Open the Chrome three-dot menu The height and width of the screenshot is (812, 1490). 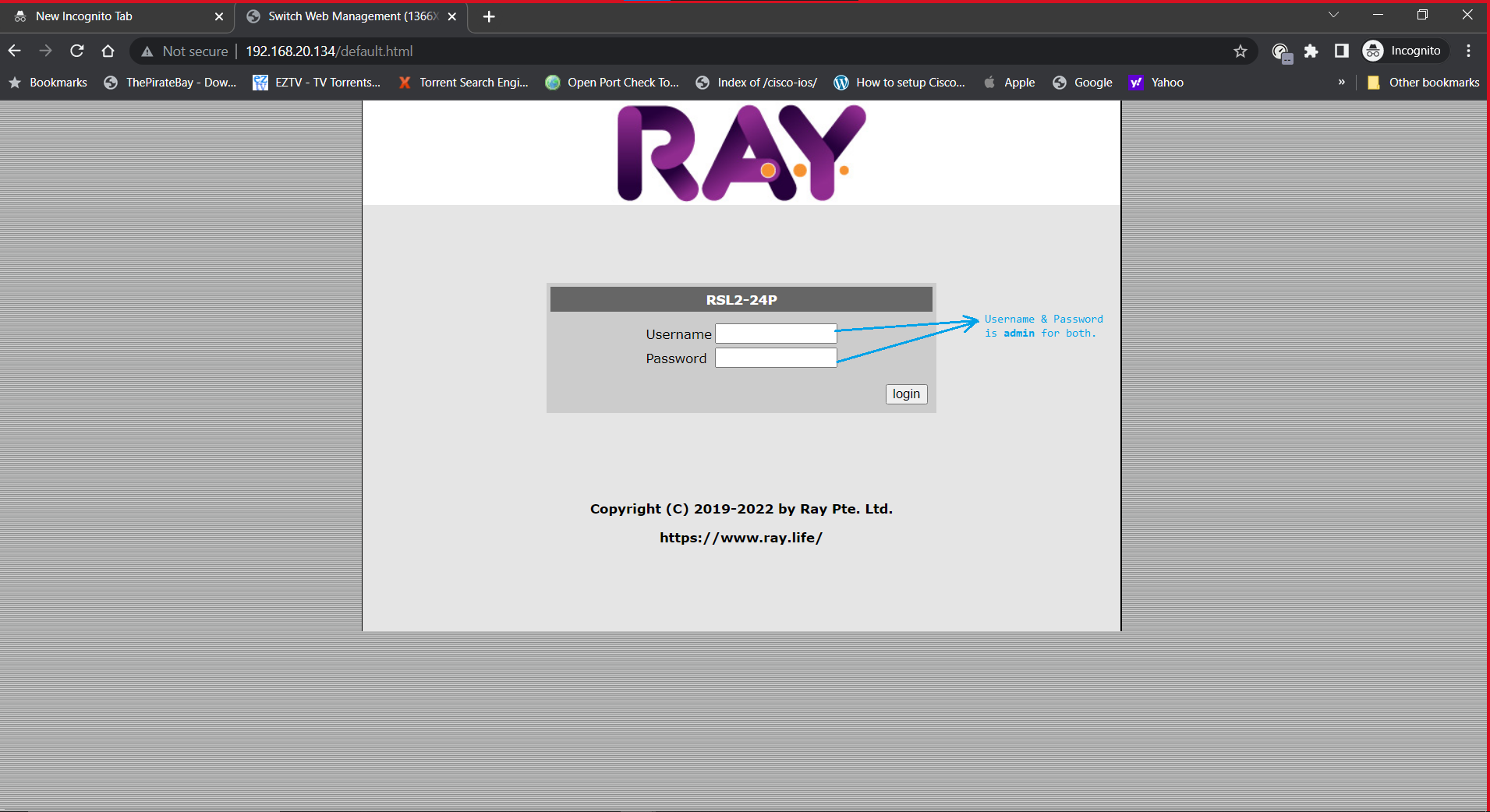(1469, 51)
